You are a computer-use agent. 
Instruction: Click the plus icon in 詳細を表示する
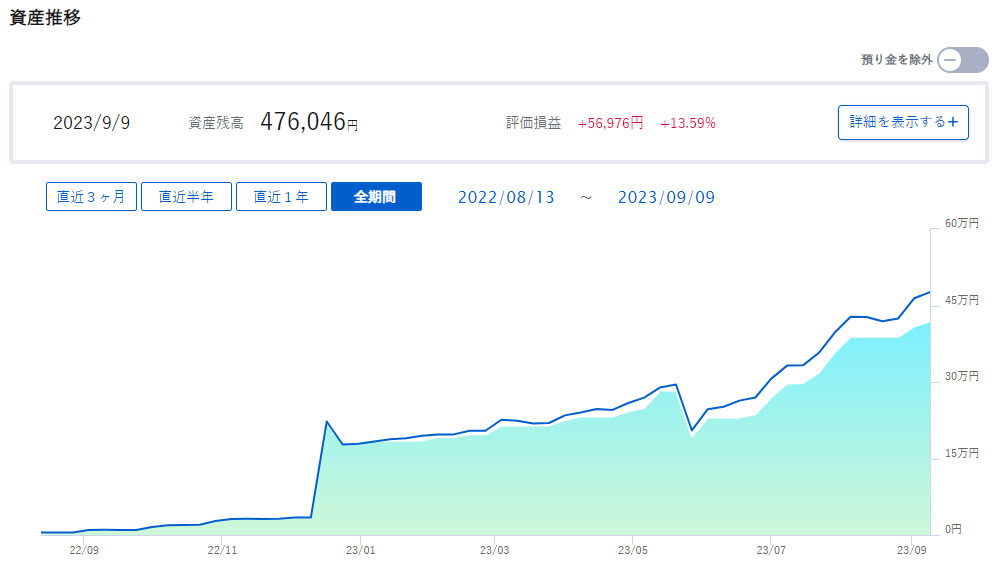pyautogui.click(x=953, y=123)
